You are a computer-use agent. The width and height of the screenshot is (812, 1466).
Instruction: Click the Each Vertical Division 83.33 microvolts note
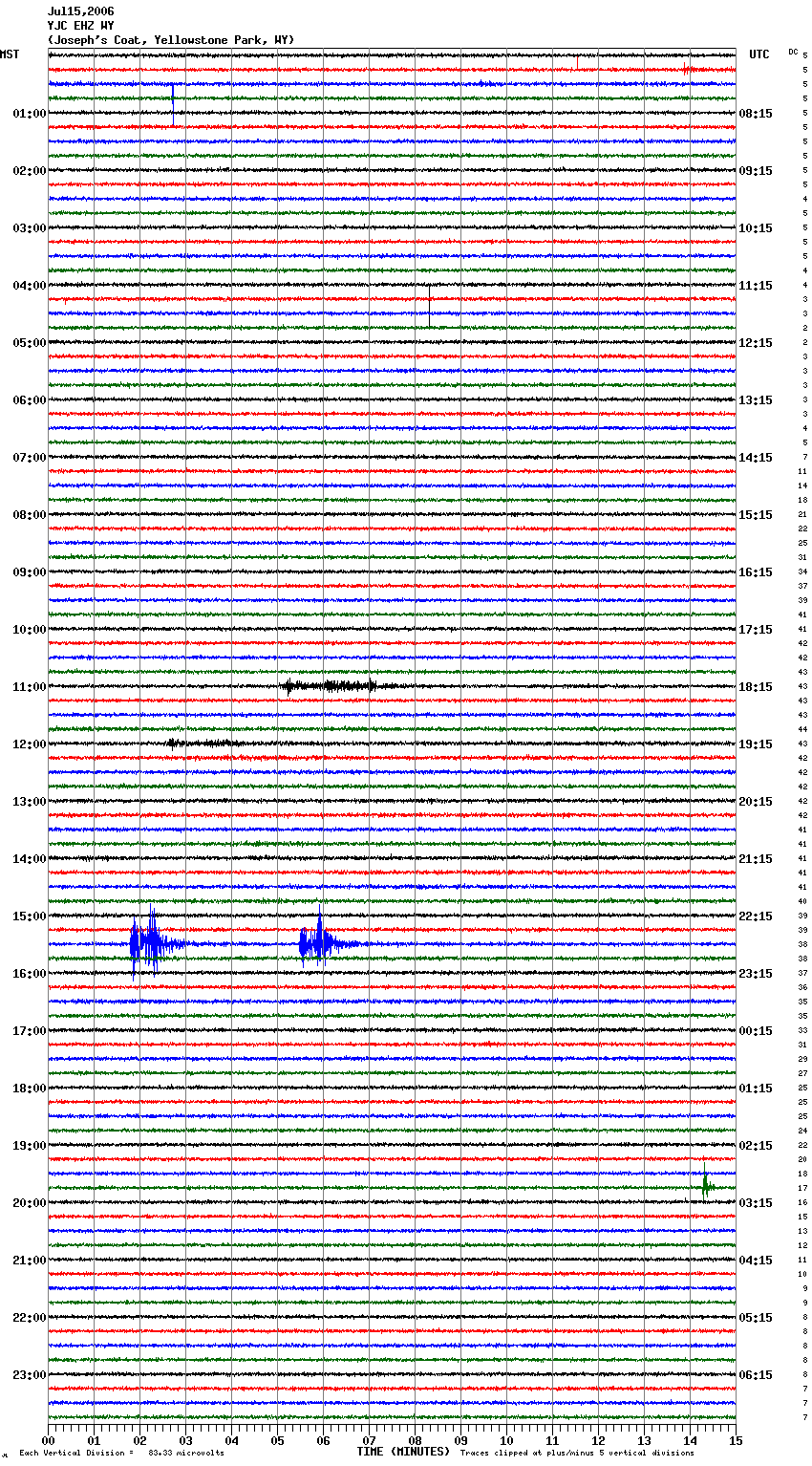pyautogui.click(x=121, y=1453)
